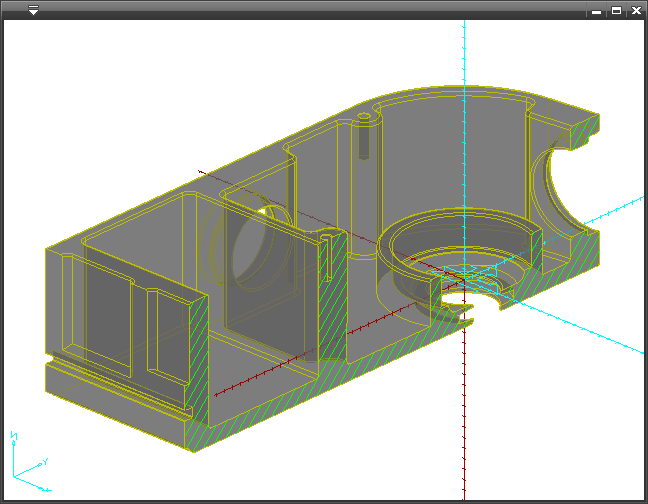Select the cyan axis intersection in the bore
The width and height of the screenshot is (648, 504).
coord(465,270)
